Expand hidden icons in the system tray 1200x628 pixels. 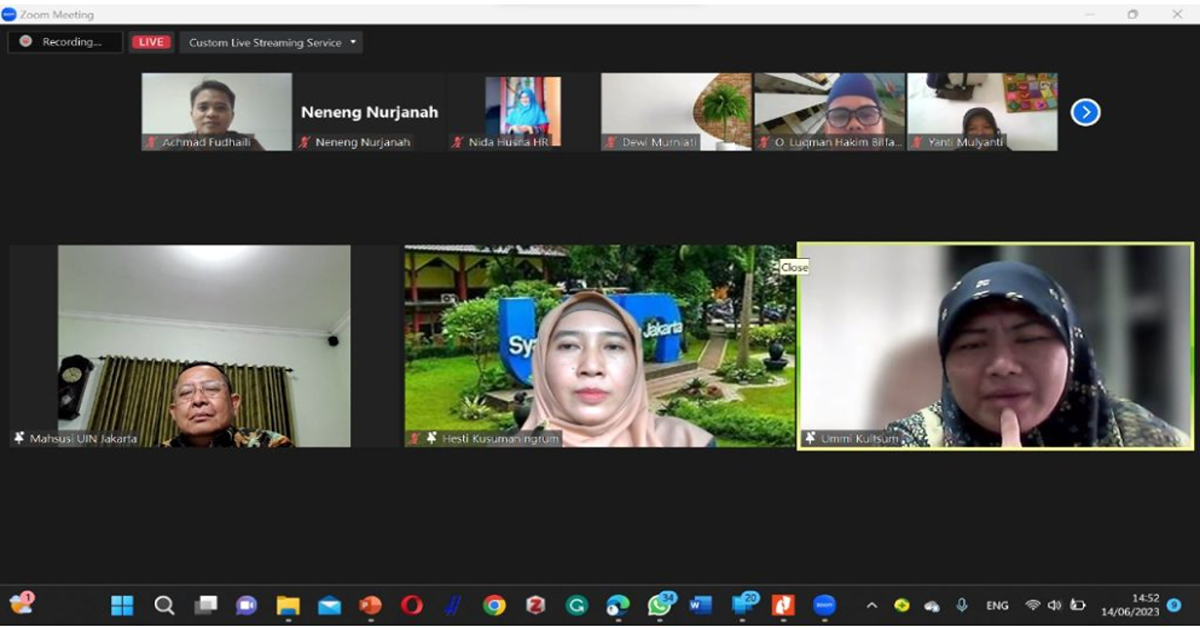870,605
